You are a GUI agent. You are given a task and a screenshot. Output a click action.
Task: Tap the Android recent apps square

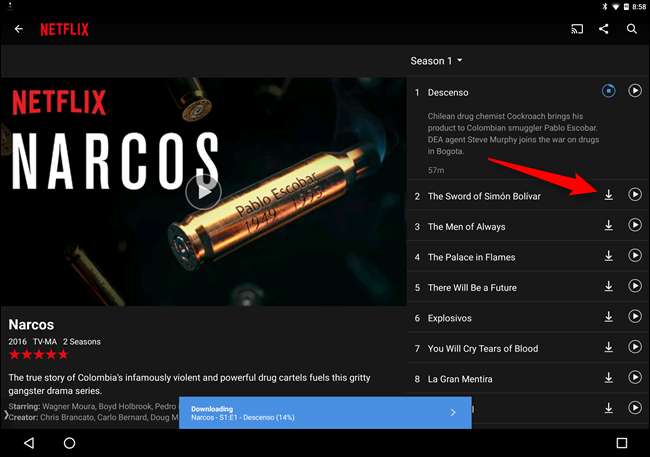pos(621,443)
